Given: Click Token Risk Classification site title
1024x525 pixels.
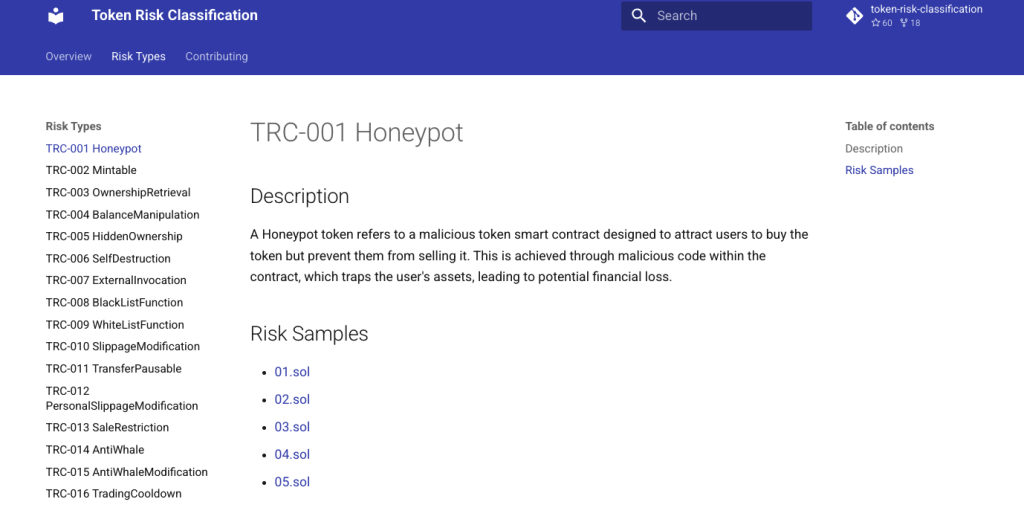Looking at the screenshot, I should [174, 16].
